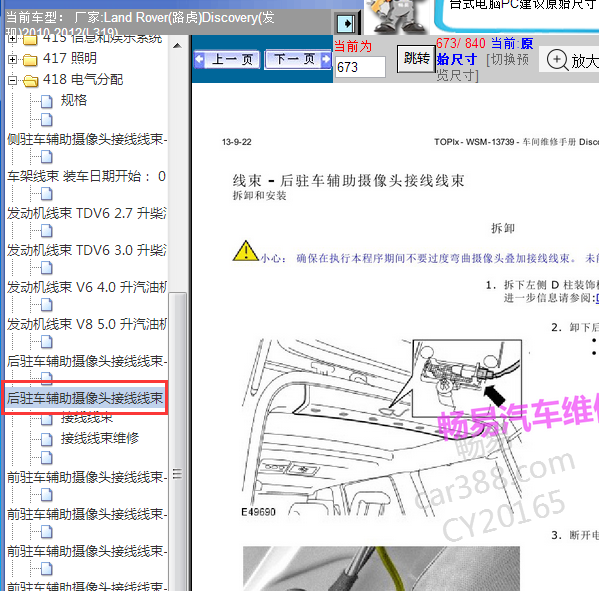
Task: Click the 跳转 jump button
Action: click(416, 58)
